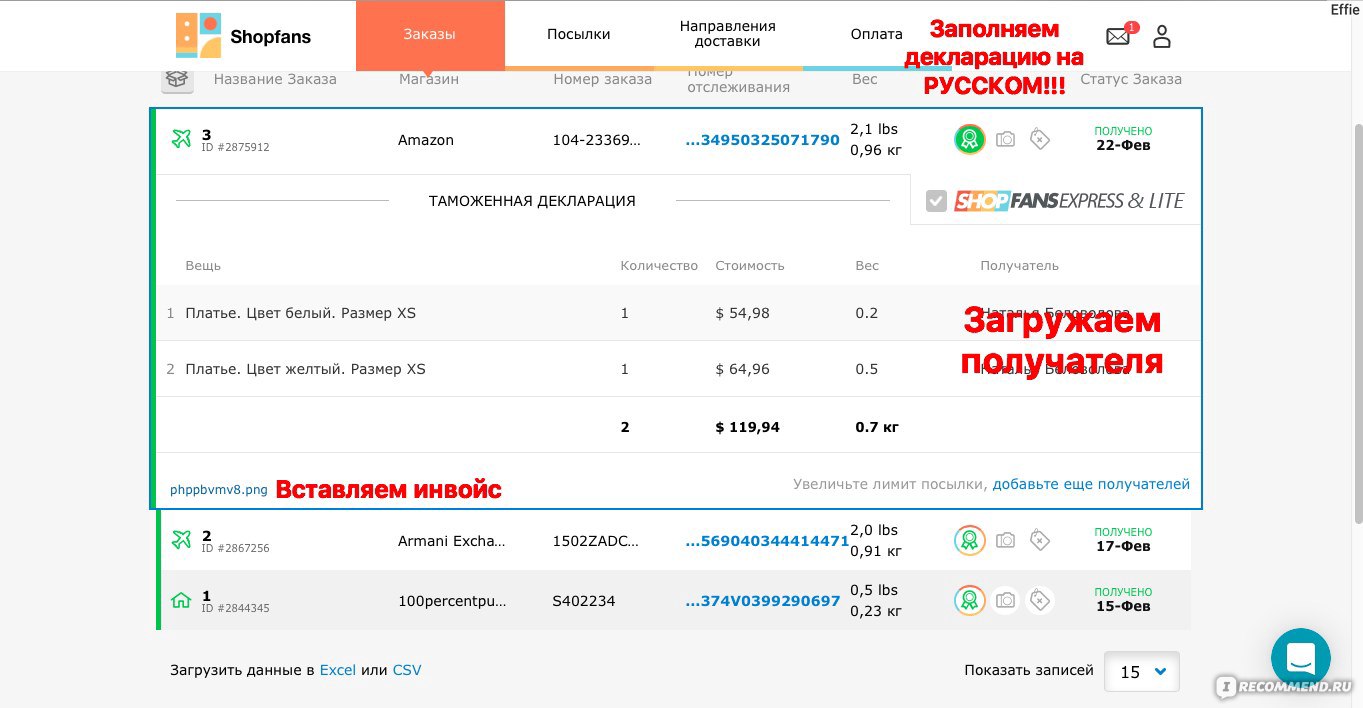Image resolution: width=1363 pixels, height=708 pixels.
Task: Click the order number 1502ZADC…
Action: pos(595,541)
